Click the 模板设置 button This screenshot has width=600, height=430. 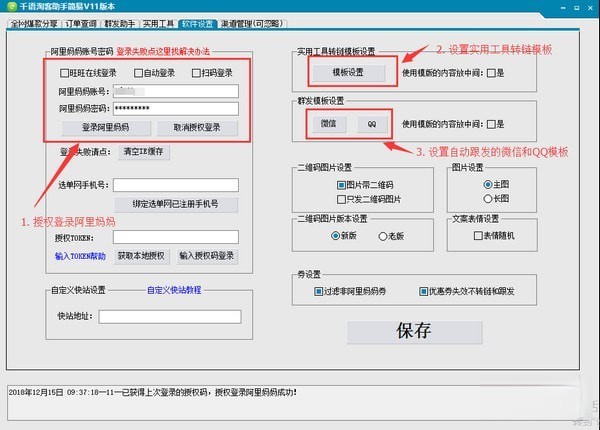[346, 73]
